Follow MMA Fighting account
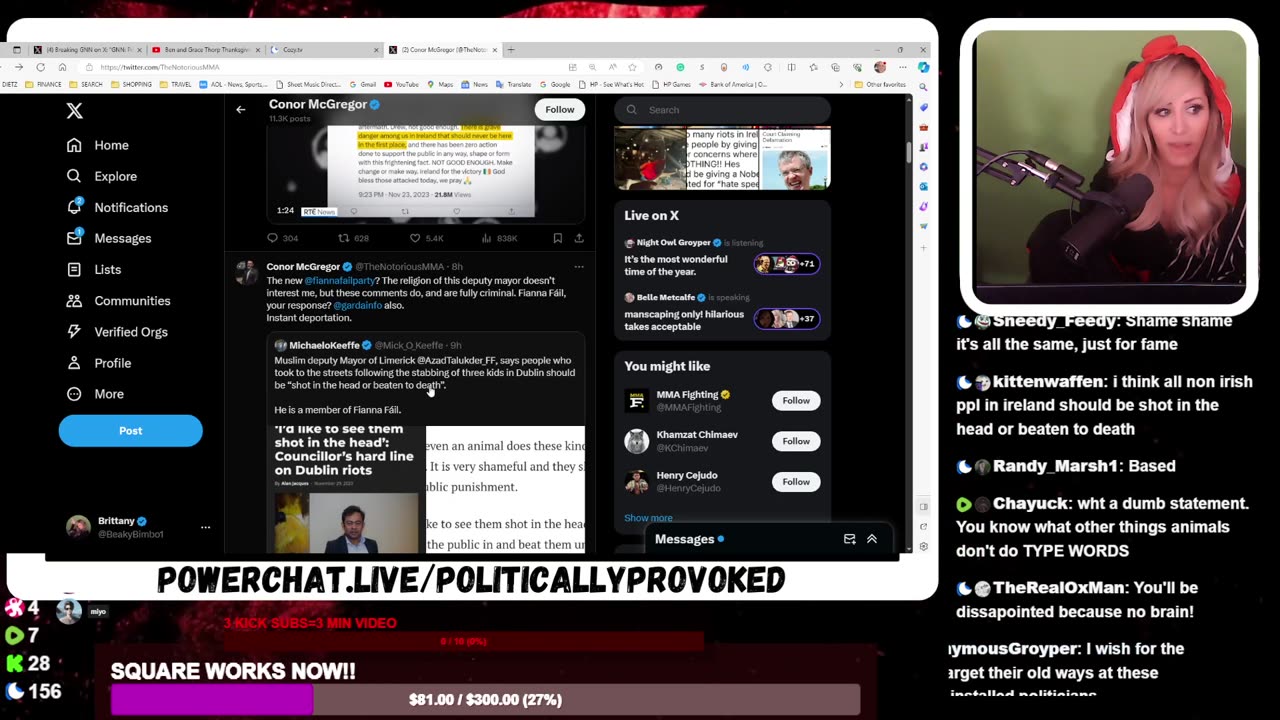 click(796, 400)
